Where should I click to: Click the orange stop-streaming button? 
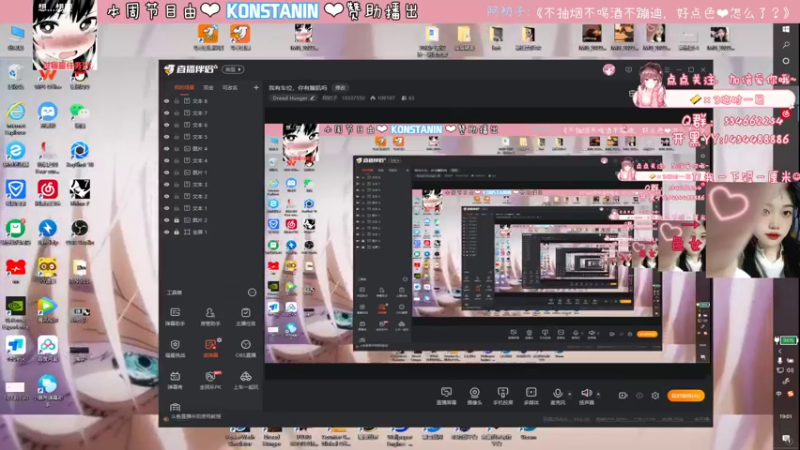point(686,395)
